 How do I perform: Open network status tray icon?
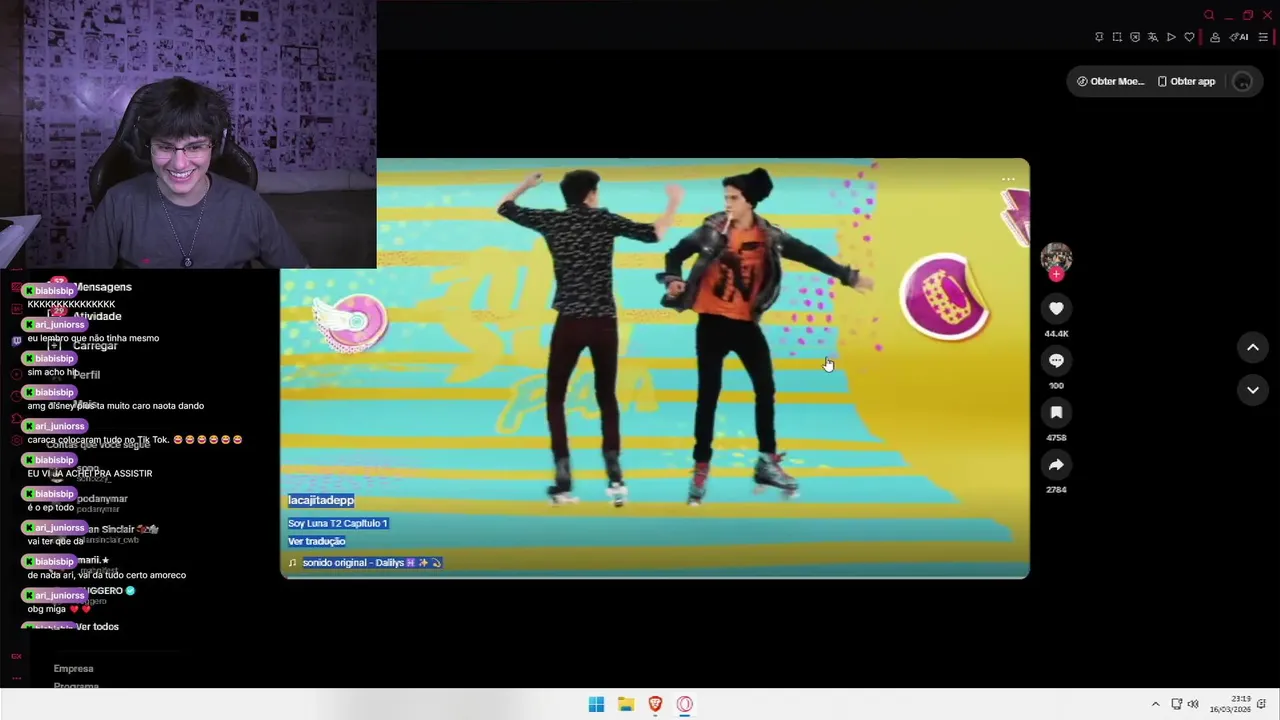[x=1177, y=704]
